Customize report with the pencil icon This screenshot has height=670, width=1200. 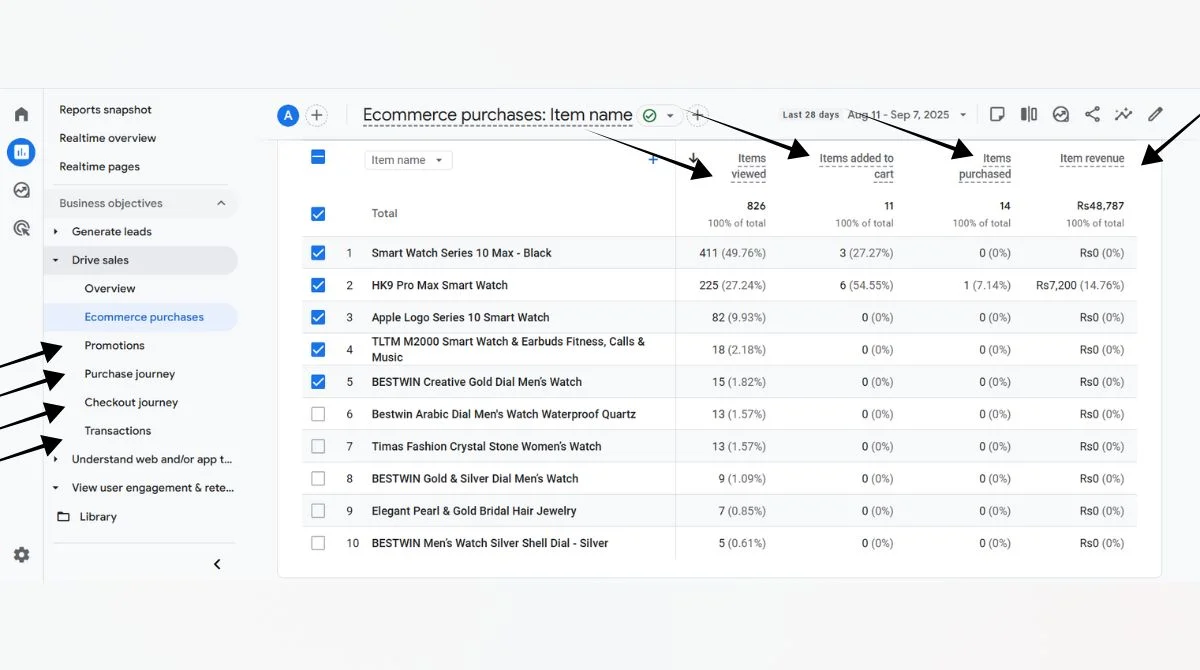[1155, 114]
